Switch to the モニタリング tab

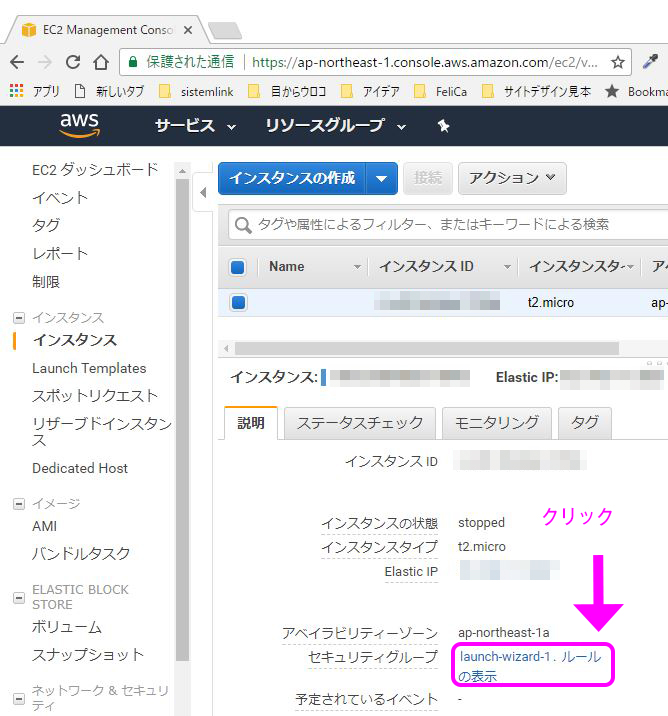pos(497,423)
